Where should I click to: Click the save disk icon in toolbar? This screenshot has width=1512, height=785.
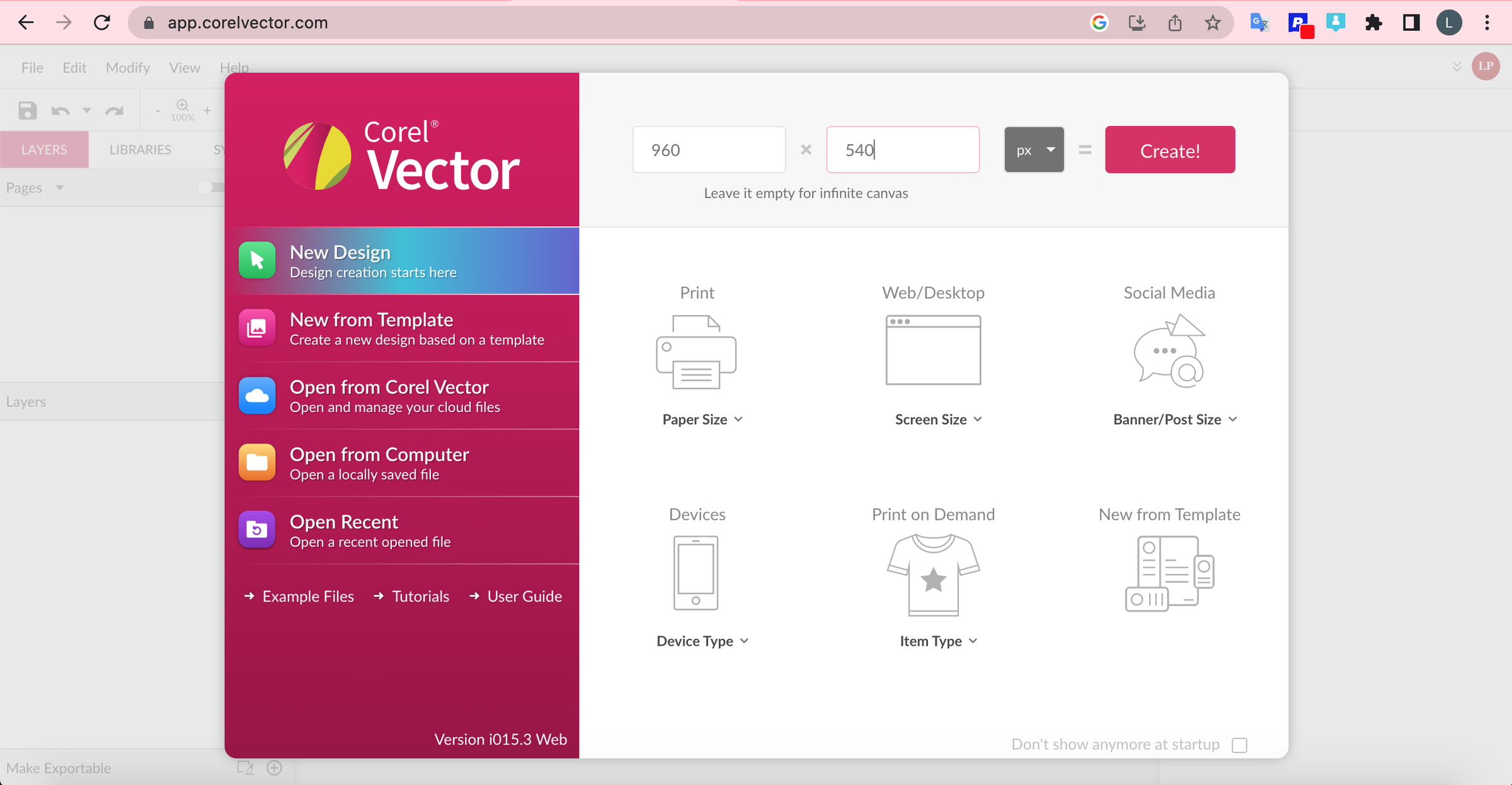click(x=27, y=111)
